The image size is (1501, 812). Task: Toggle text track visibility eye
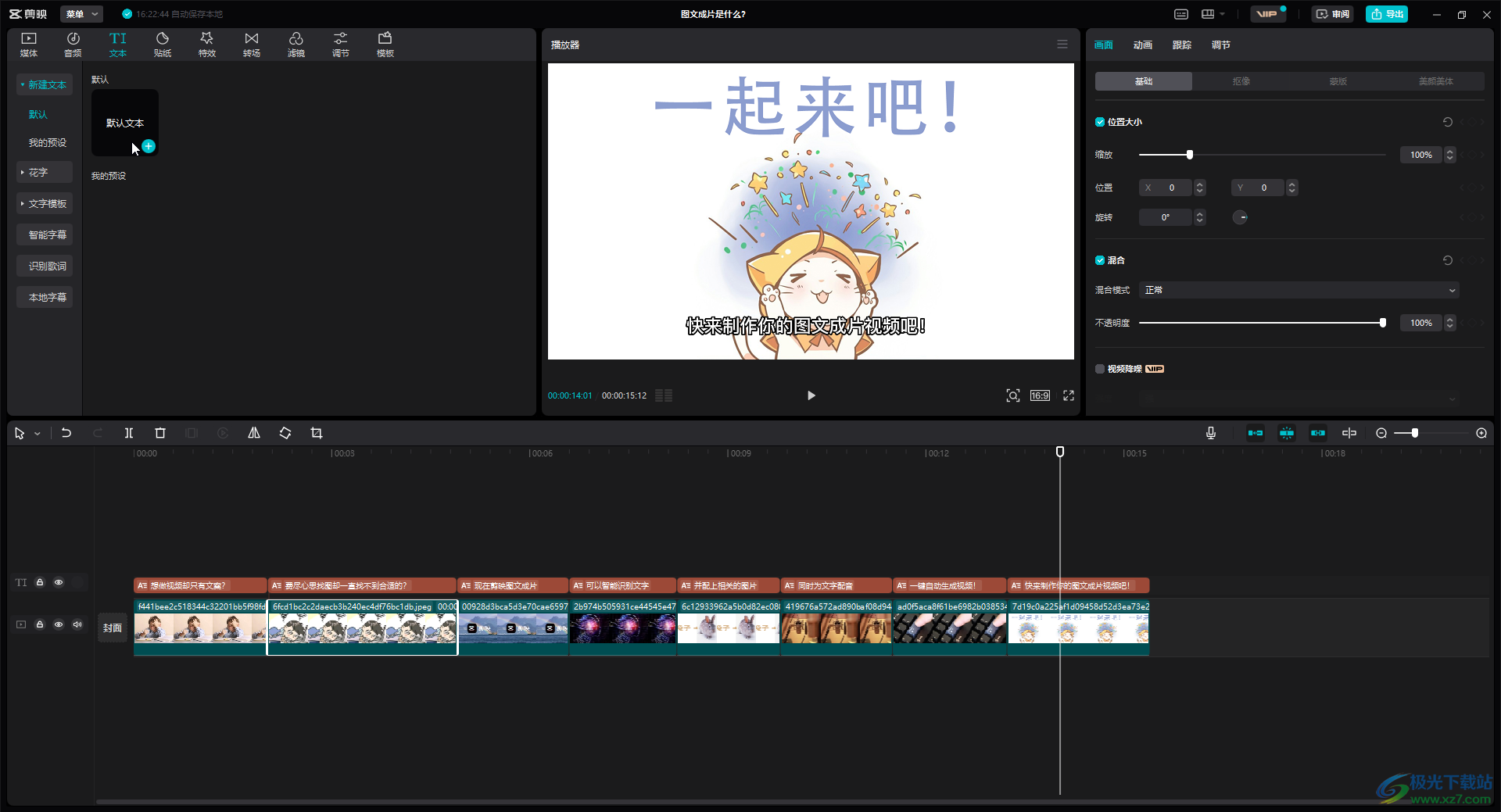point(59,582)
